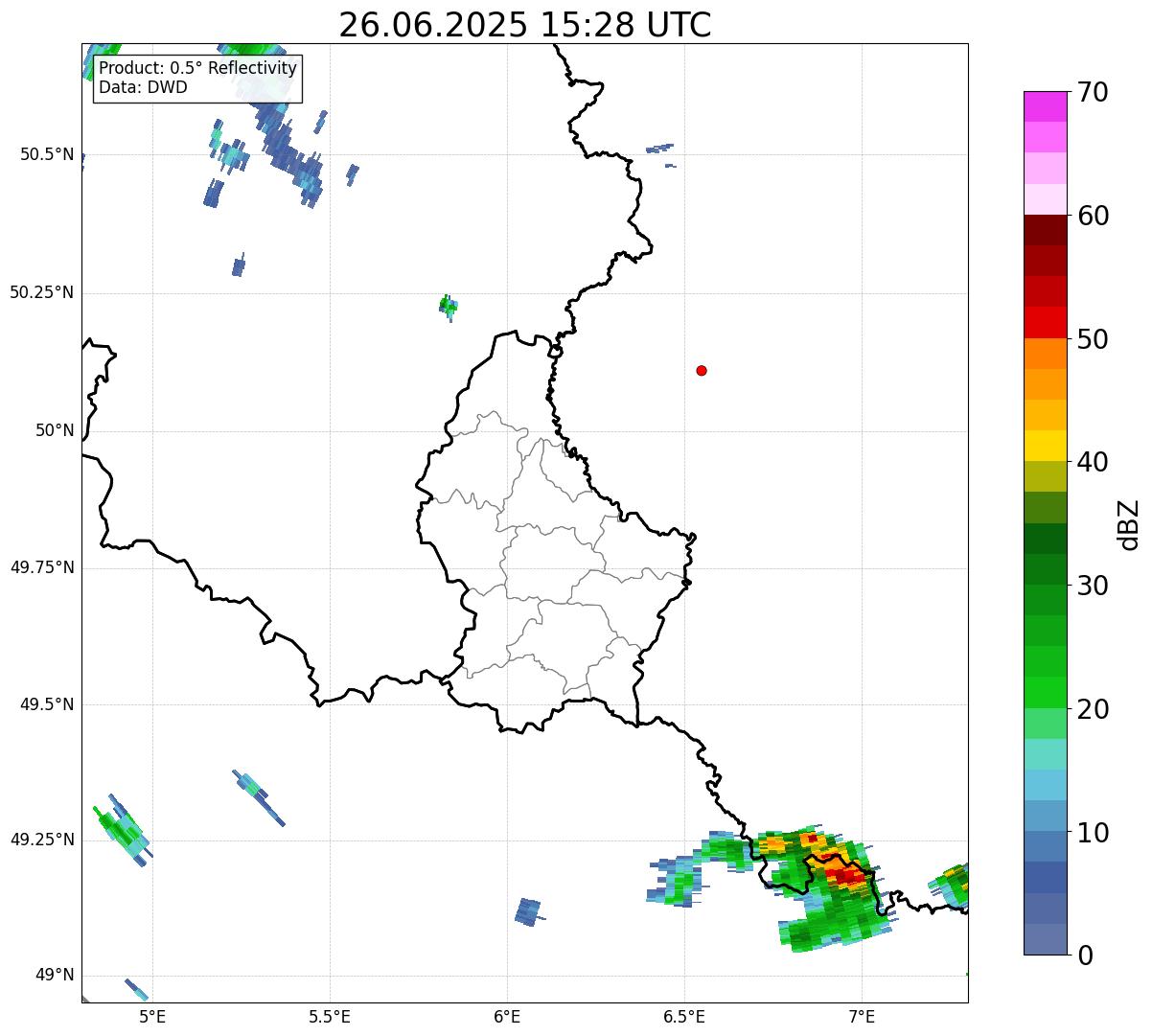Image resolution: width=1152 pixels, height=1036 pixels.
Task: Click the '50°N' latitude label
Action: (55, 430)
